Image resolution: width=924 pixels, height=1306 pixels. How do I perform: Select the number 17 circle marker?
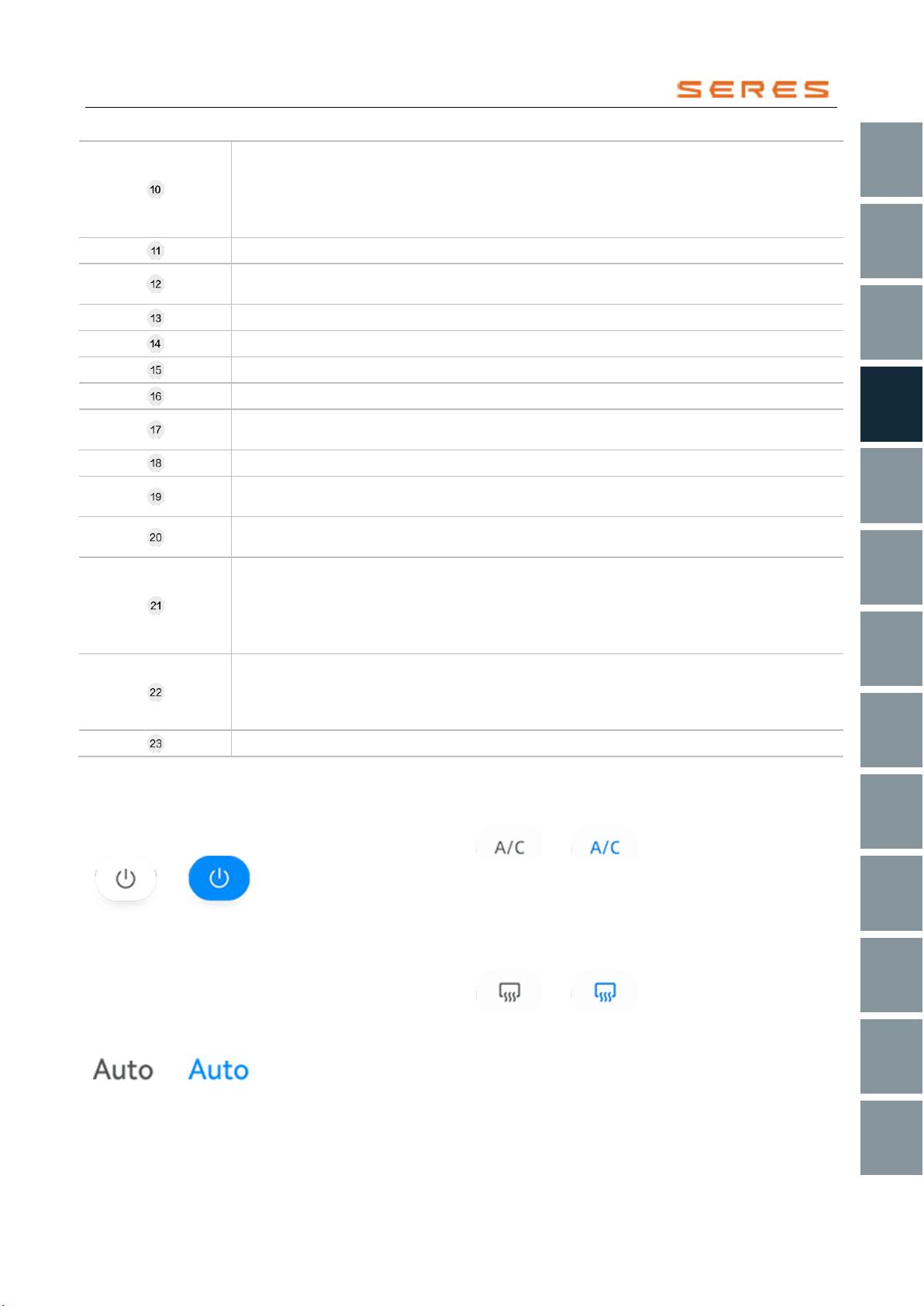coord(156,429)
